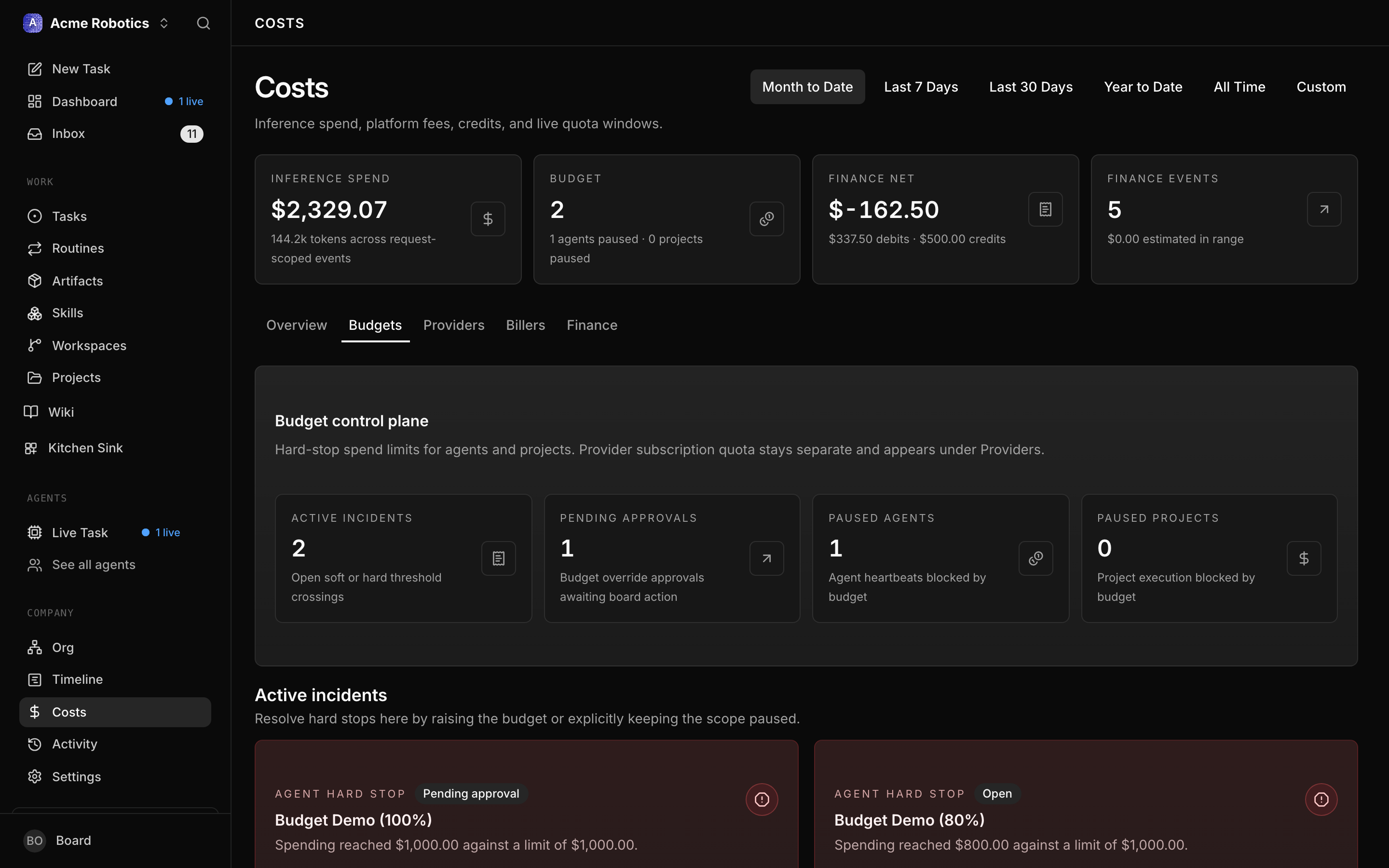Click the Dashboard 1 live indicator
The image size is (1389, 868).
click(184, 102)
